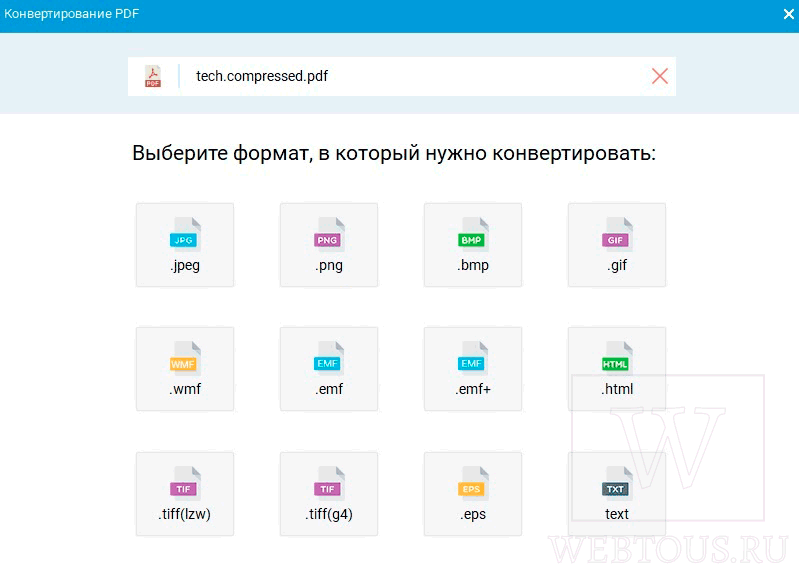This screenshot has width=799, height=573.
Task: Pick the .eps conversion format
Action: click(x=473, y=494)
